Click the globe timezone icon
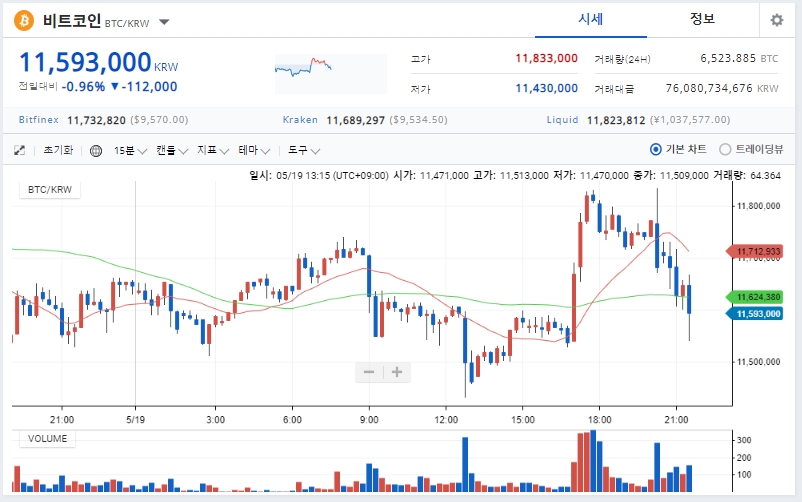The width and height of the screenshot is (802, 502). point(96,151)
